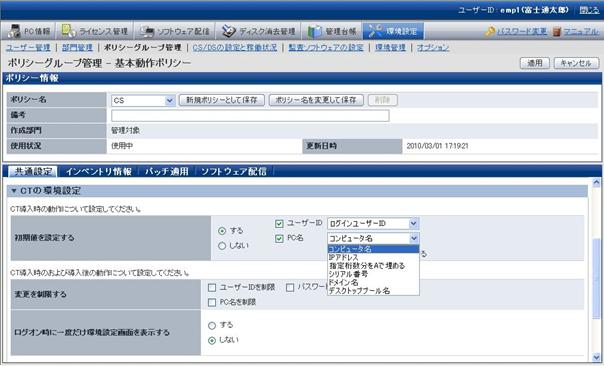Open the マニュアル link
604x366 pixels.
pyautogui.click(x=581, y=31)
